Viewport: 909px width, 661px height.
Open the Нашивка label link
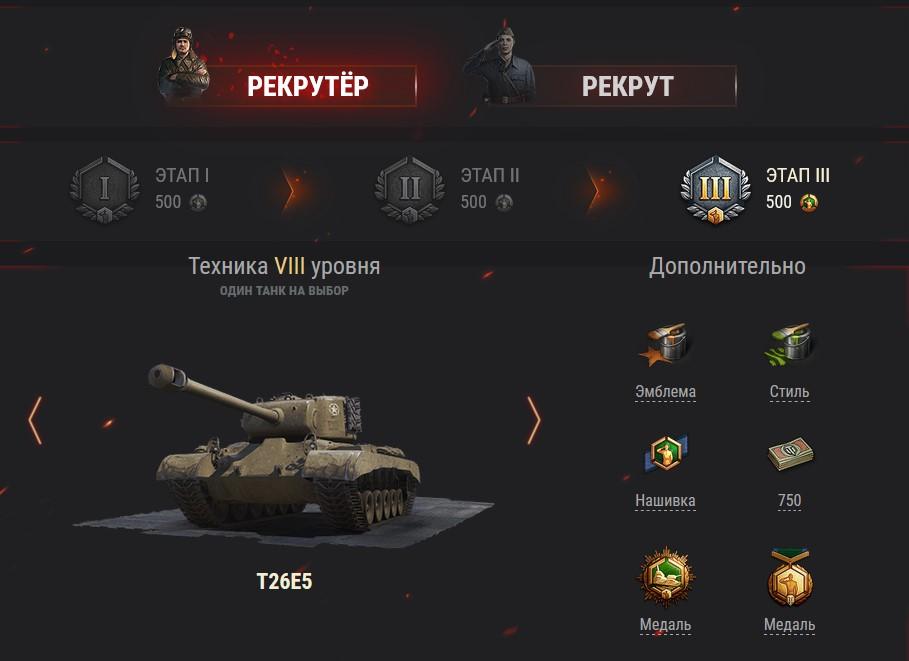point(666,501)
